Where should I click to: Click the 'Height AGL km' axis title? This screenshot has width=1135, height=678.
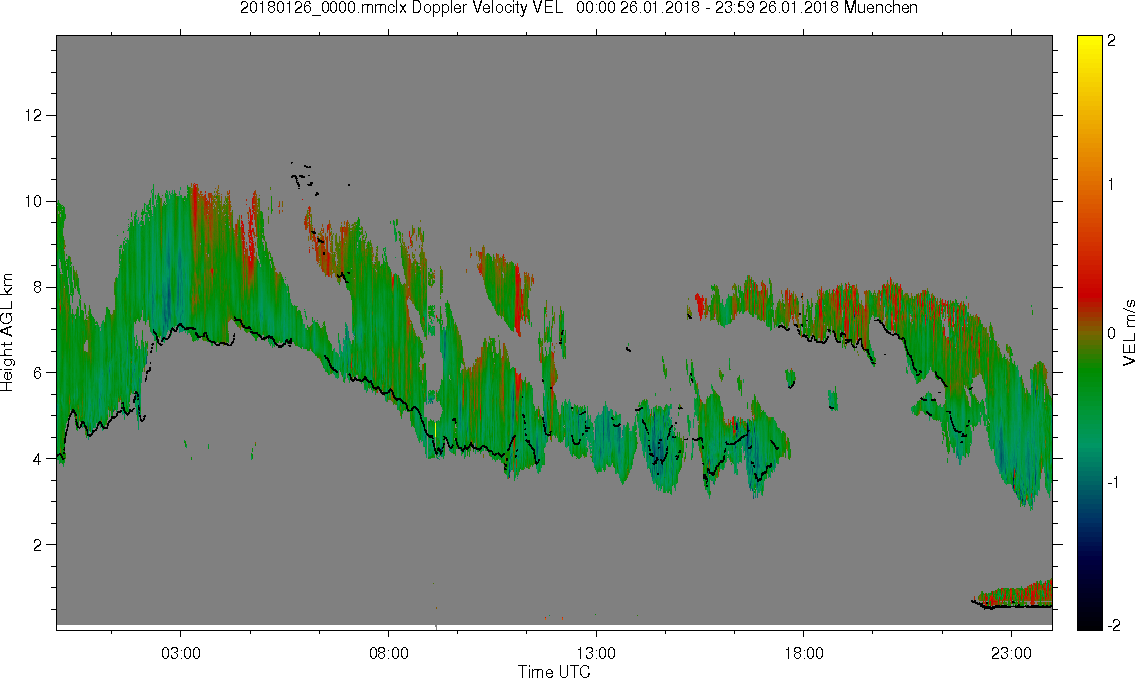tap(7, 333)
